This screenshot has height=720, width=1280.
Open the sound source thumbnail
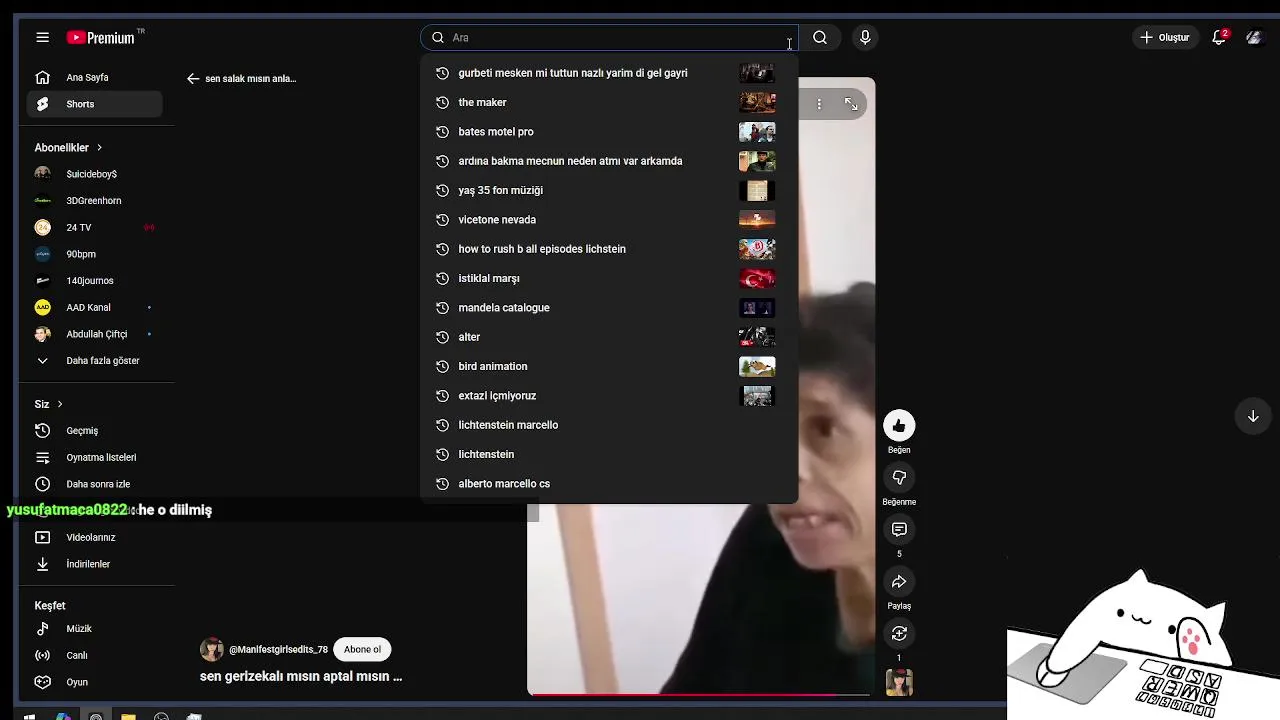899,682
